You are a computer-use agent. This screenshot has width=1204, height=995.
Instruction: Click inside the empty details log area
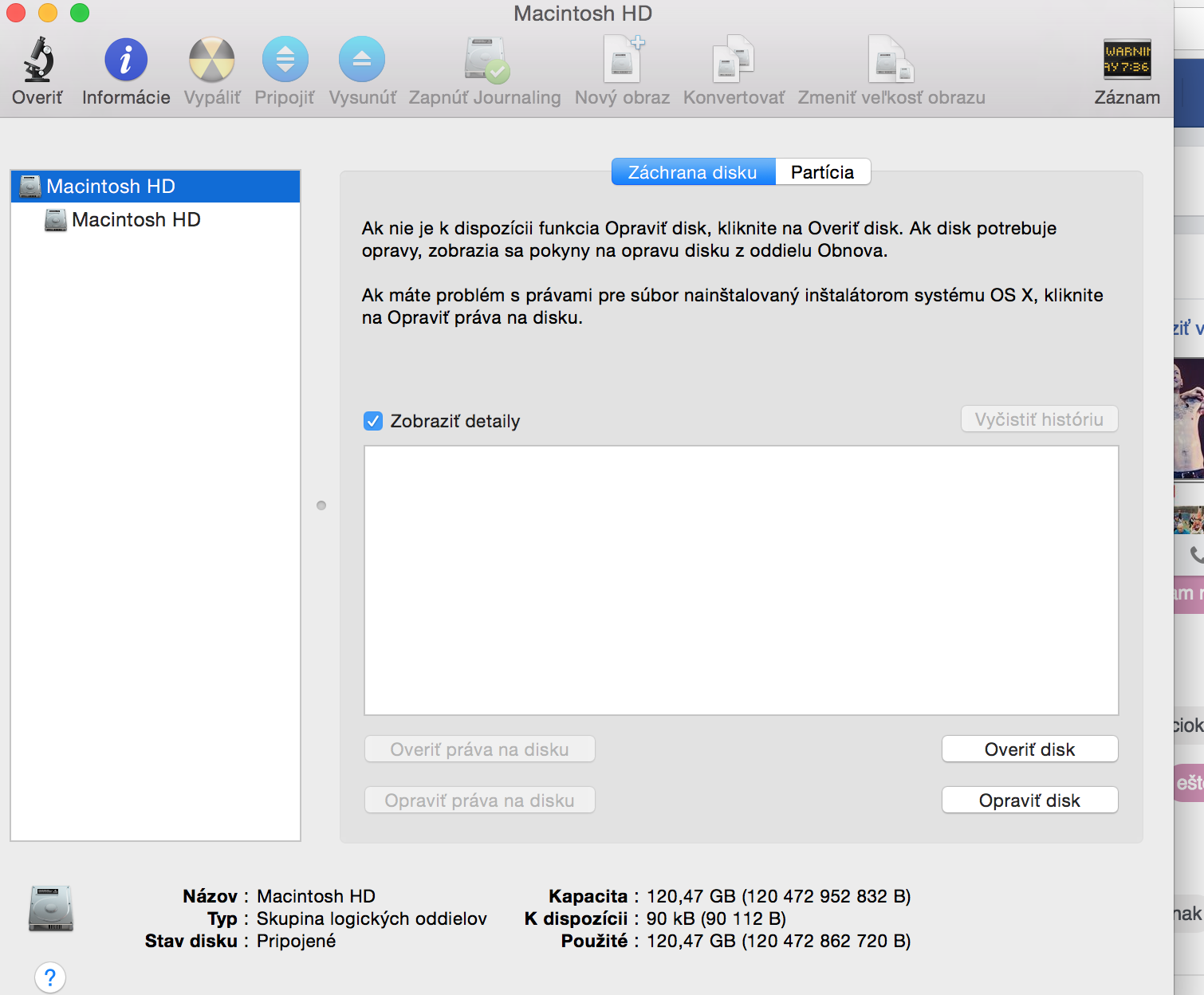click(742, 580)
